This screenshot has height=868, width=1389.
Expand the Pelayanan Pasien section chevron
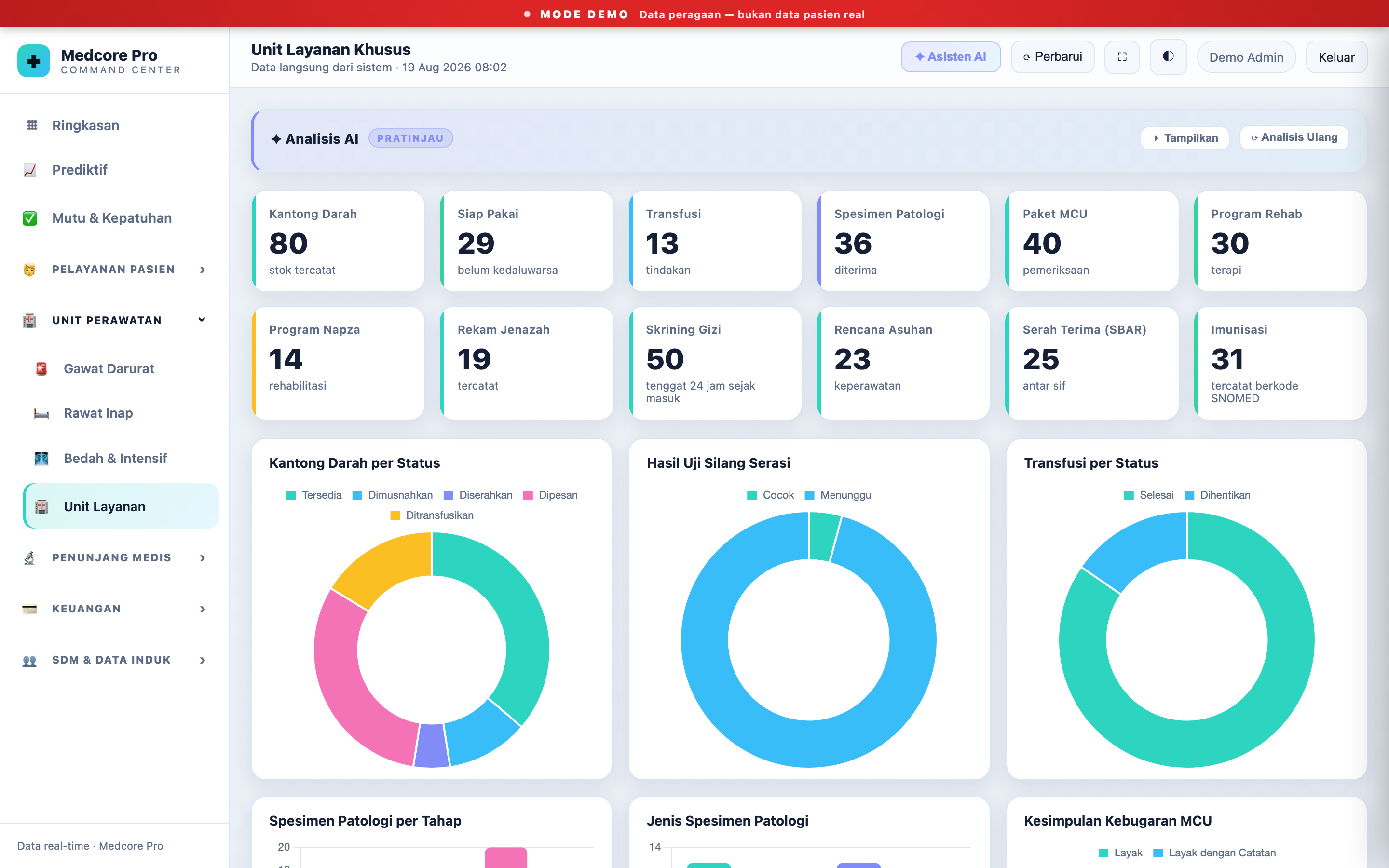[x=202, y=269]
